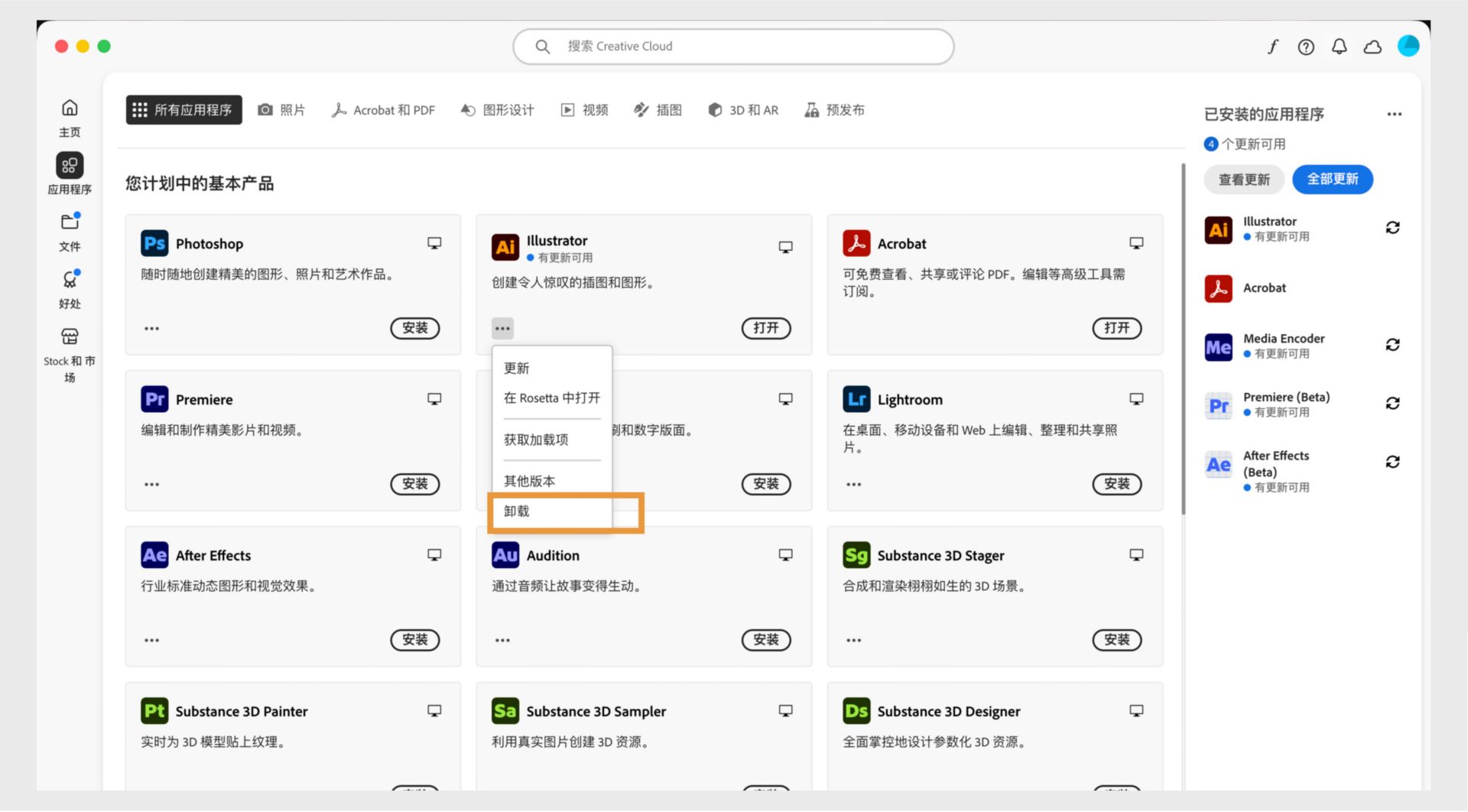Click Media Encoder icon in installed list
Image resolution: width=1468 pixels, height=812 pixels.
click(1218, 347)
